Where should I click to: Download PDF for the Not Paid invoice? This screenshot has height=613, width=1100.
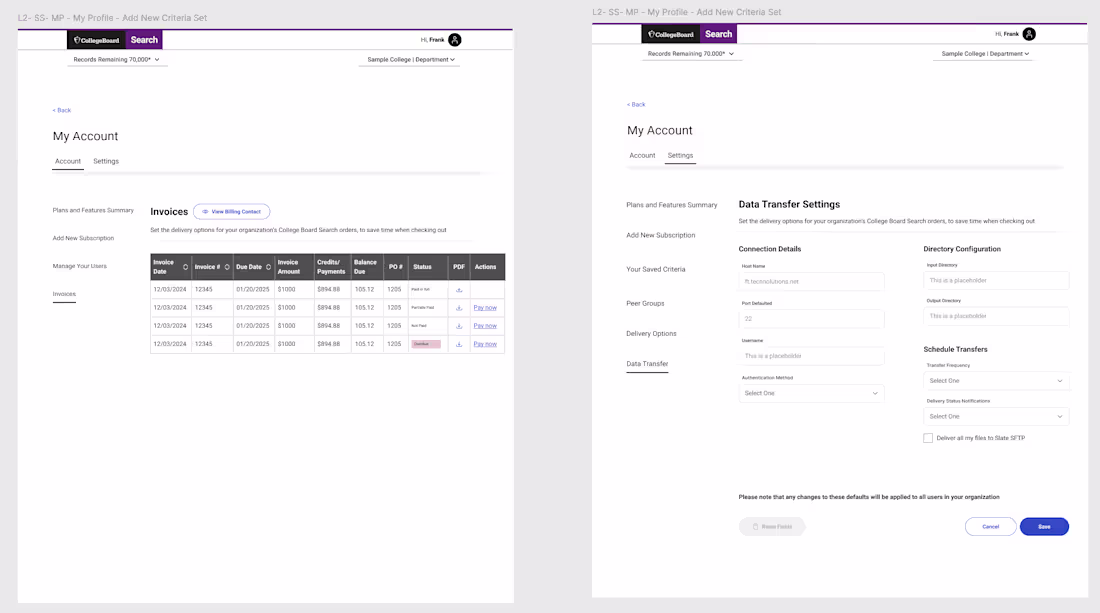[x=459, y=325]
